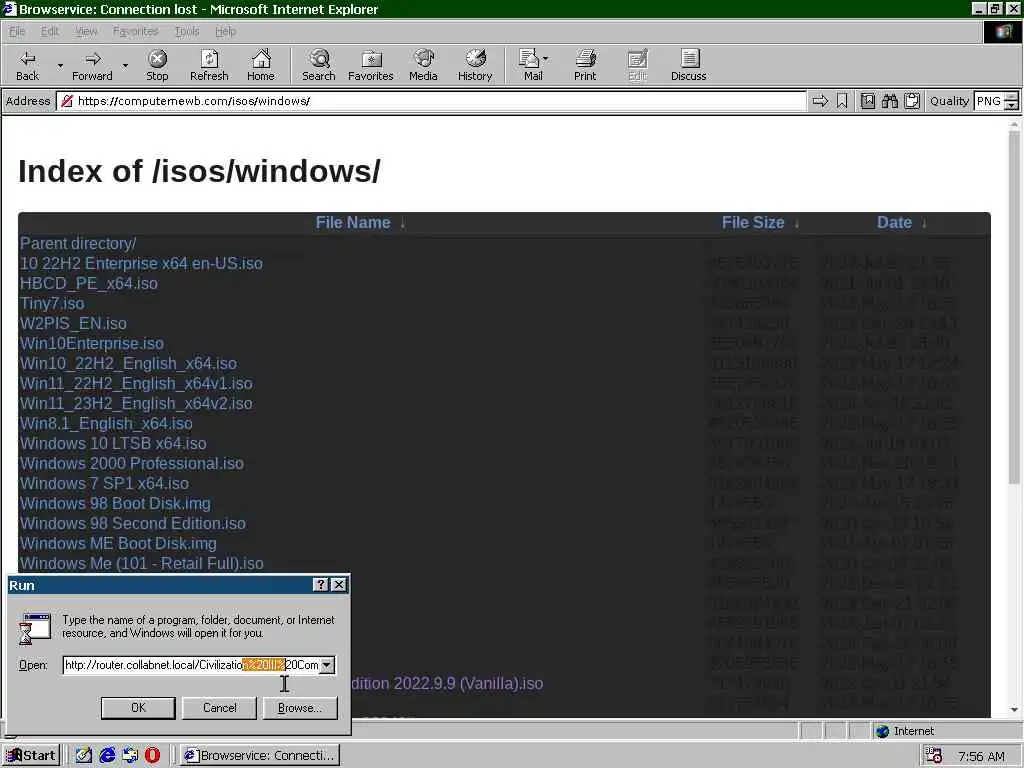
Task: Sort by Date column arrow
Action: [x=924, y=223]
